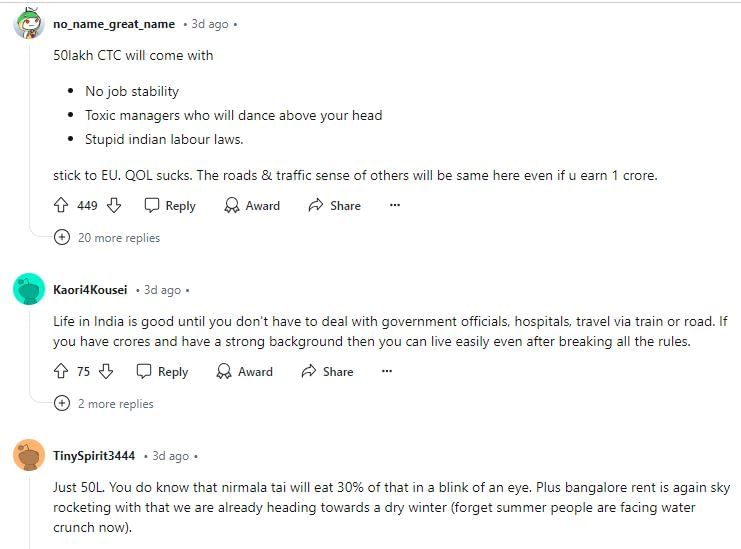Upvote Kaori4Kousei's comment

click(61, 371)
